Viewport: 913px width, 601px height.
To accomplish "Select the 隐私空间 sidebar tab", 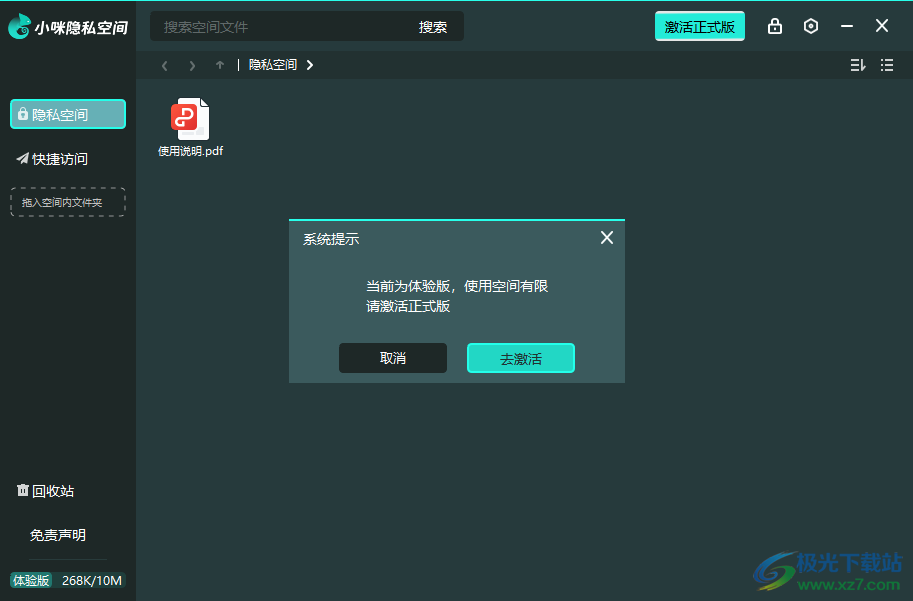I will [x=67, y=114].
